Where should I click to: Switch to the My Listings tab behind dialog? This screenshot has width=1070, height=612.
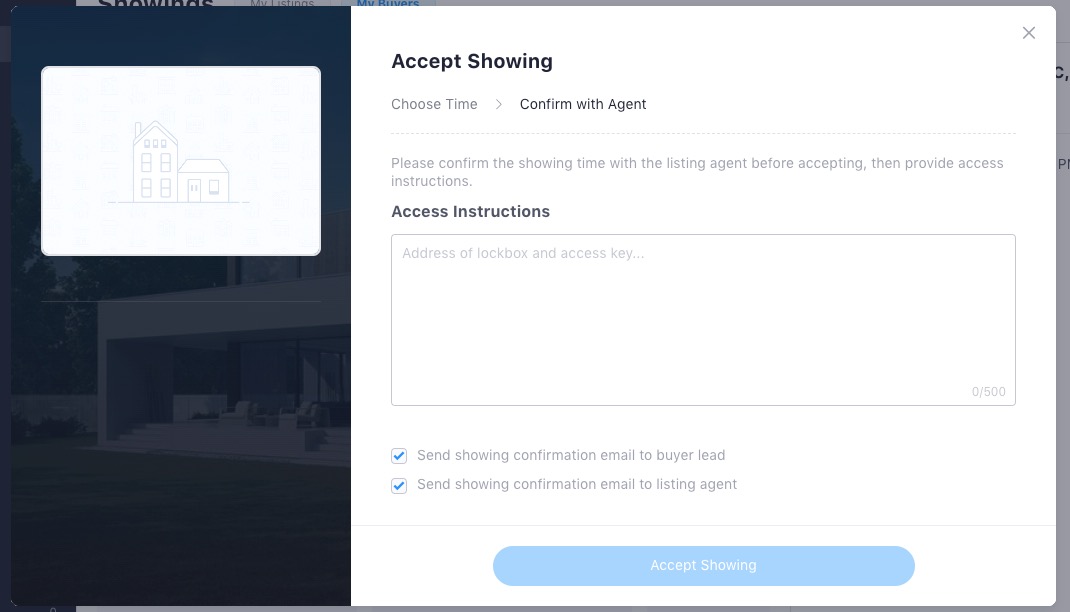[x=282, y=4]
